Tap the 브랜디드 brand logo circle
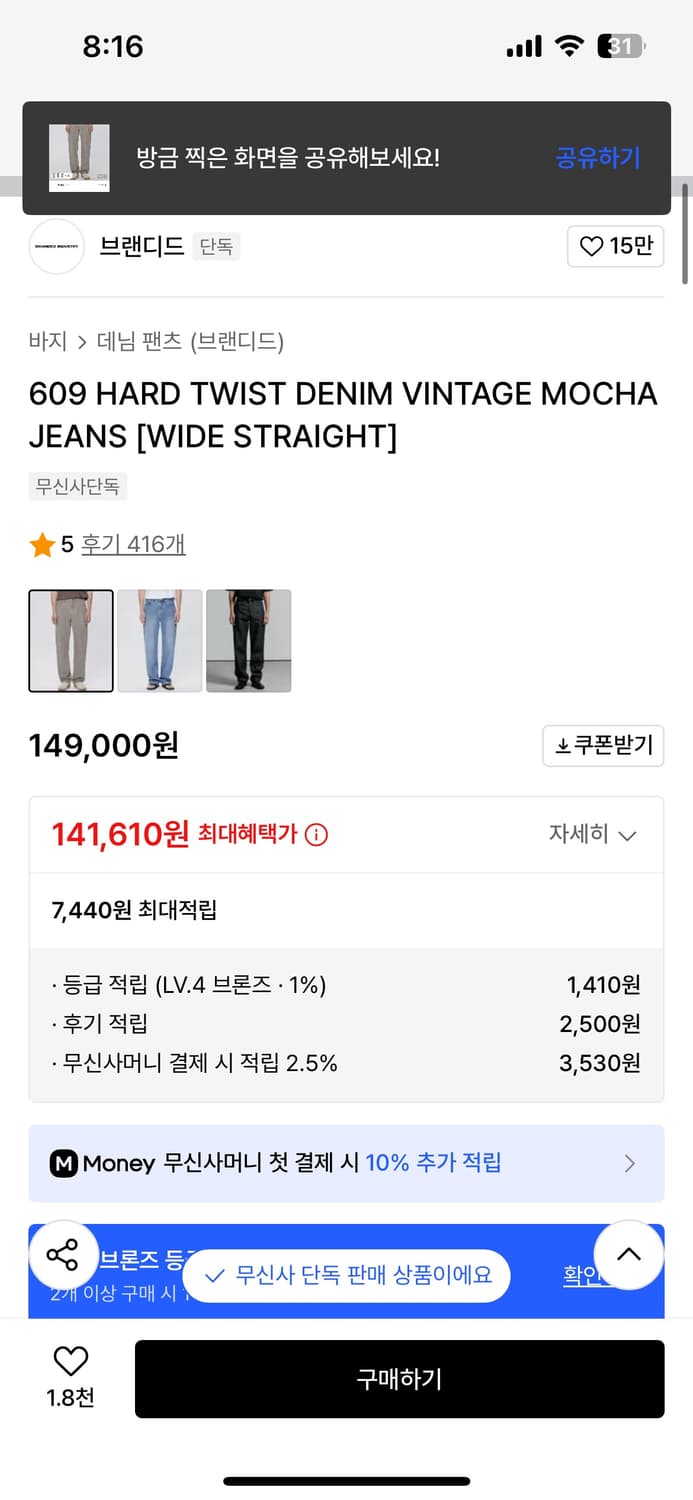The width and height of the screenshot is (693, 1500). (56, 246)
